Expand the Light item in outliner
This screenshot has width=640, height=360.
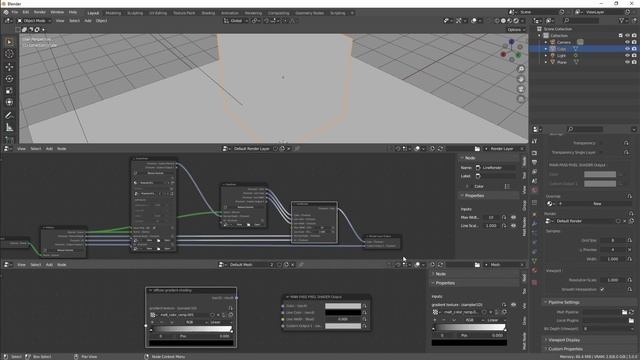[546, 55]
